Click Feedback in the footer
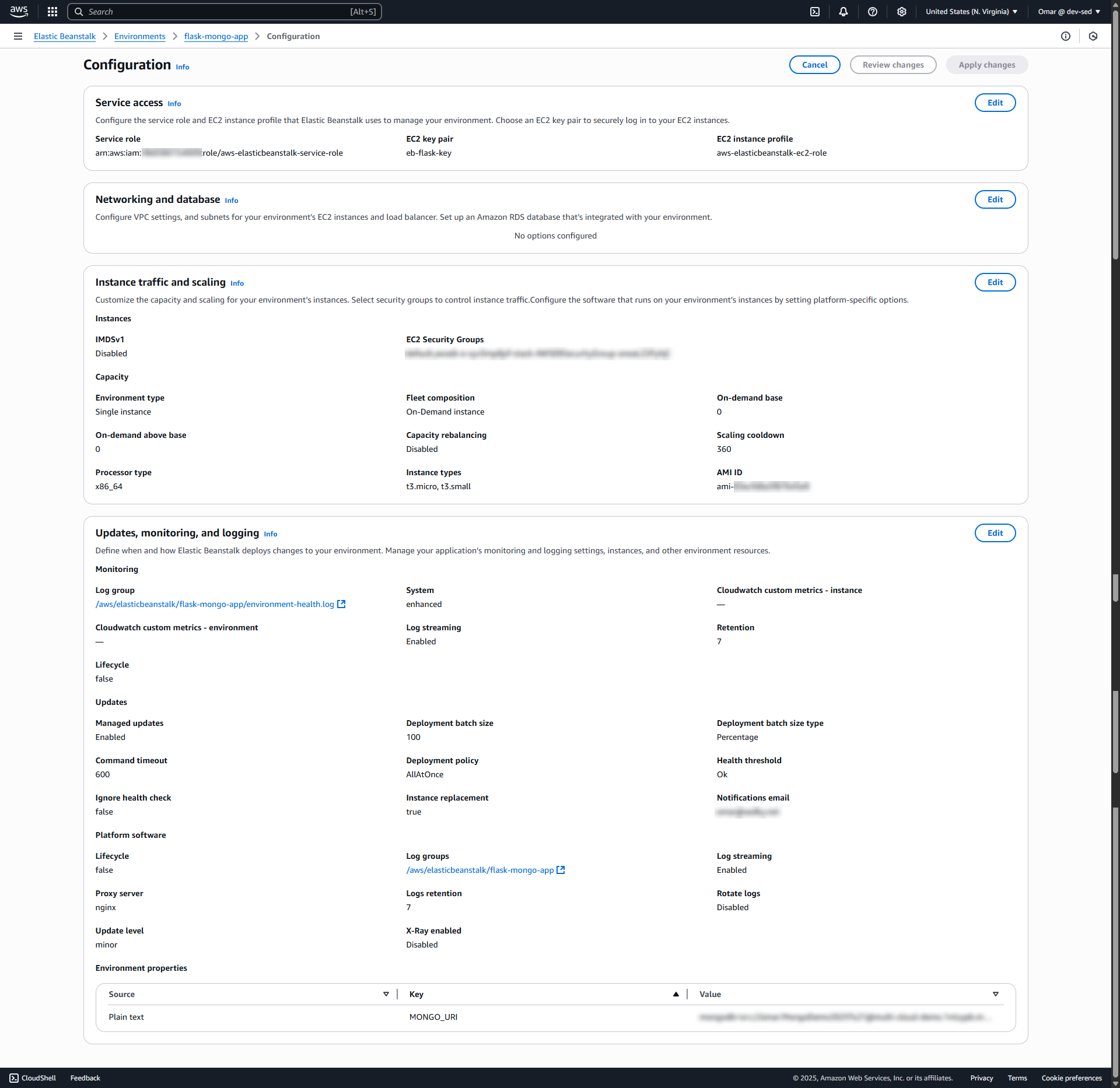The width and height of the screenshot is (1120, 1088). click(x=85, y=1078)
